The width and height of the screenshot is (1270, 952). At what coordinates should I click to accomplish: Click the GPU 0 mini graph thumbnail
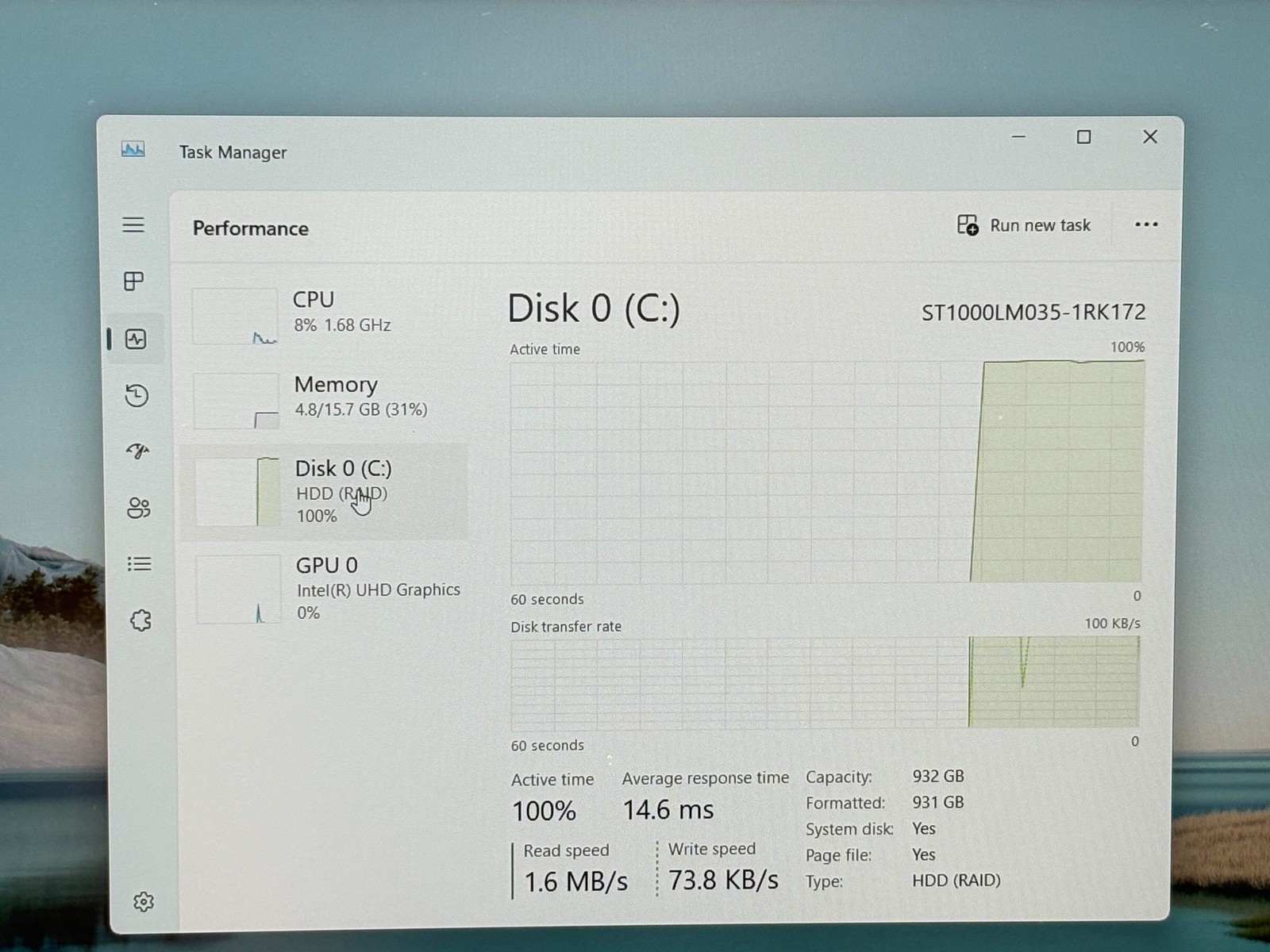point(238,589)
